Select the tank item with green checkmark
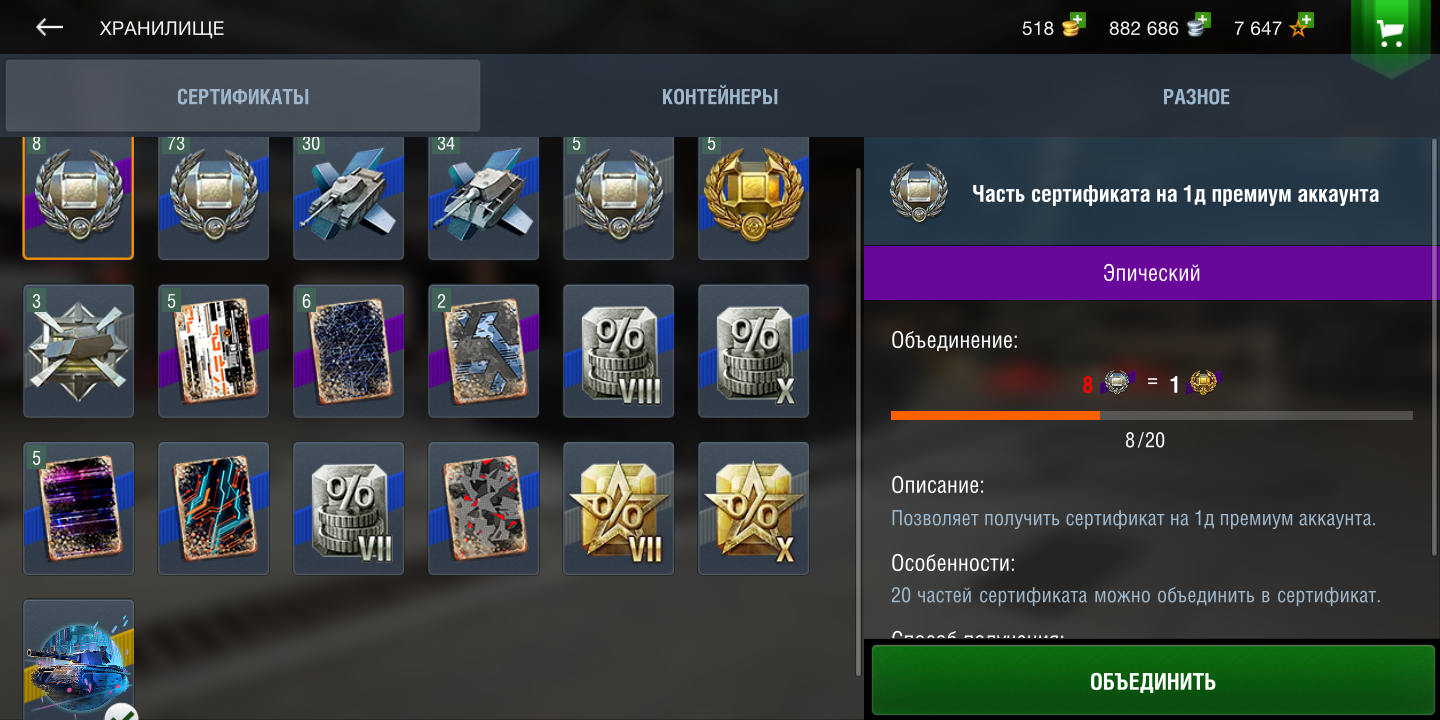The height and width of the screenshot is (720, 1440). [78, 660]
